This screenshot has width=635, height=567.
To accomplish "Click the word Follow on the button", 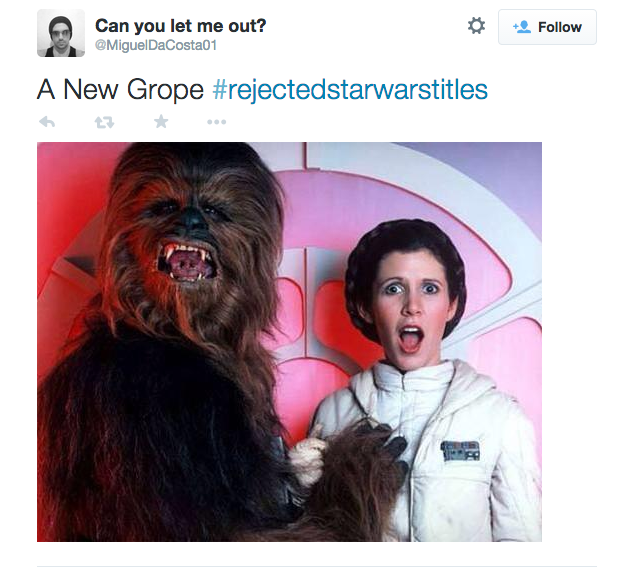I will [x=560, y=27].
